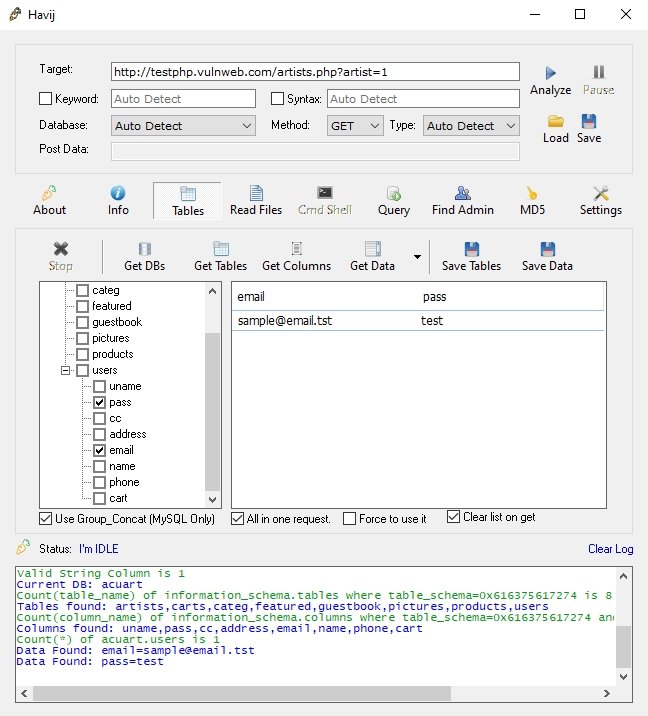Click the tree view scroll up arrow
The width and height of the screenshot is (648, 716).
[x=212, y=291]
